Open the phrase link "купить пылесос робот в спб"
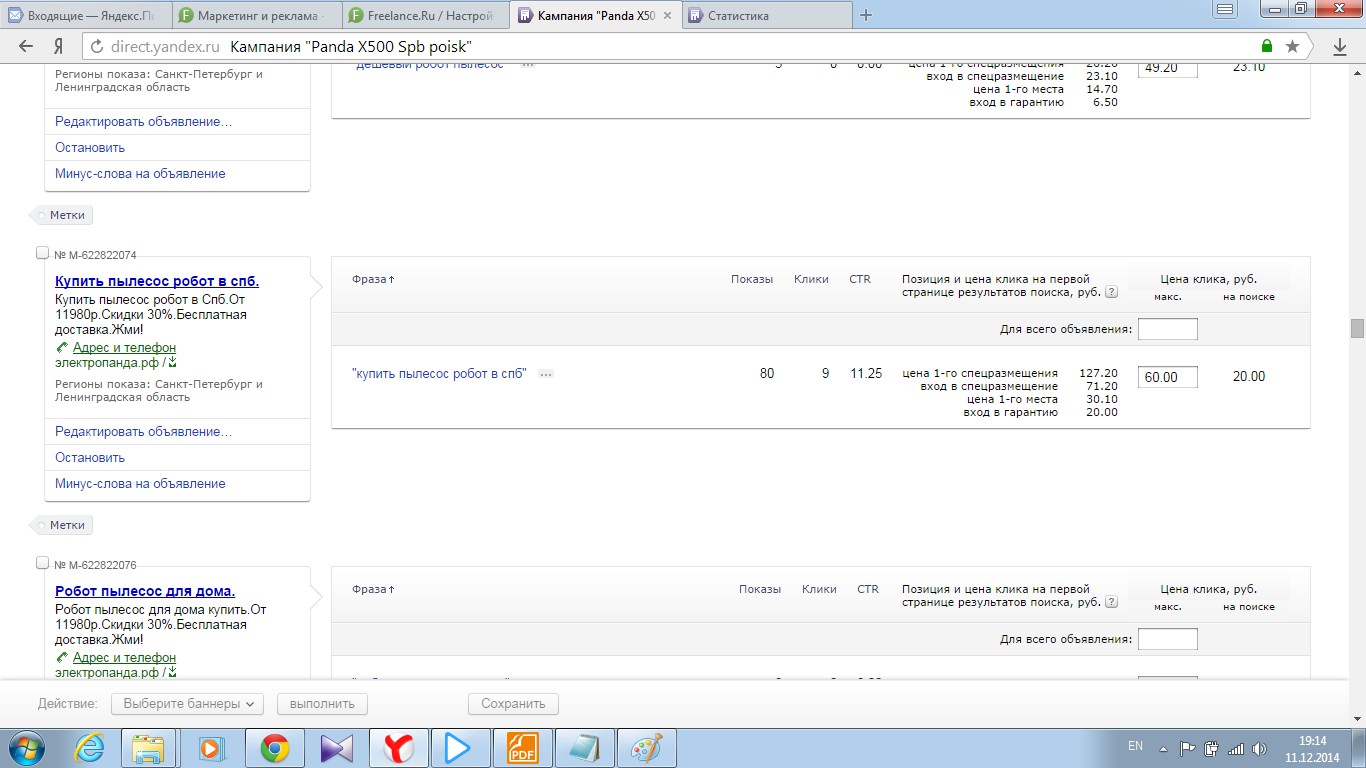This screenshot has width=1366, height=768. coord(439,374)
